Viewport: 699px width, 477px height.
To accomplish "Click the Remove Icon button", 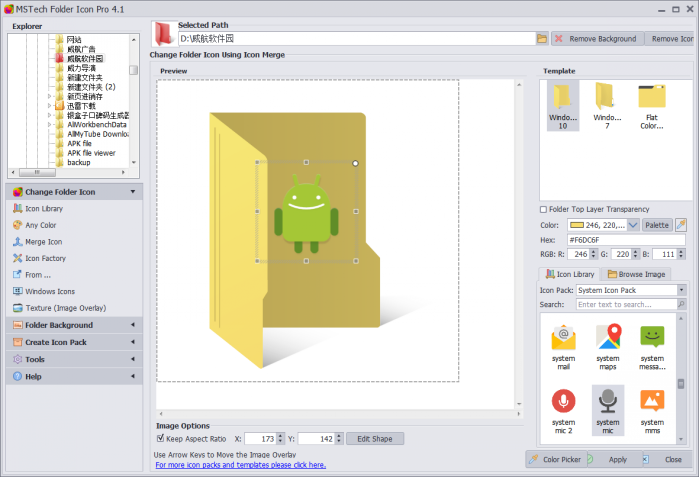I will click(x=672, y=39).
